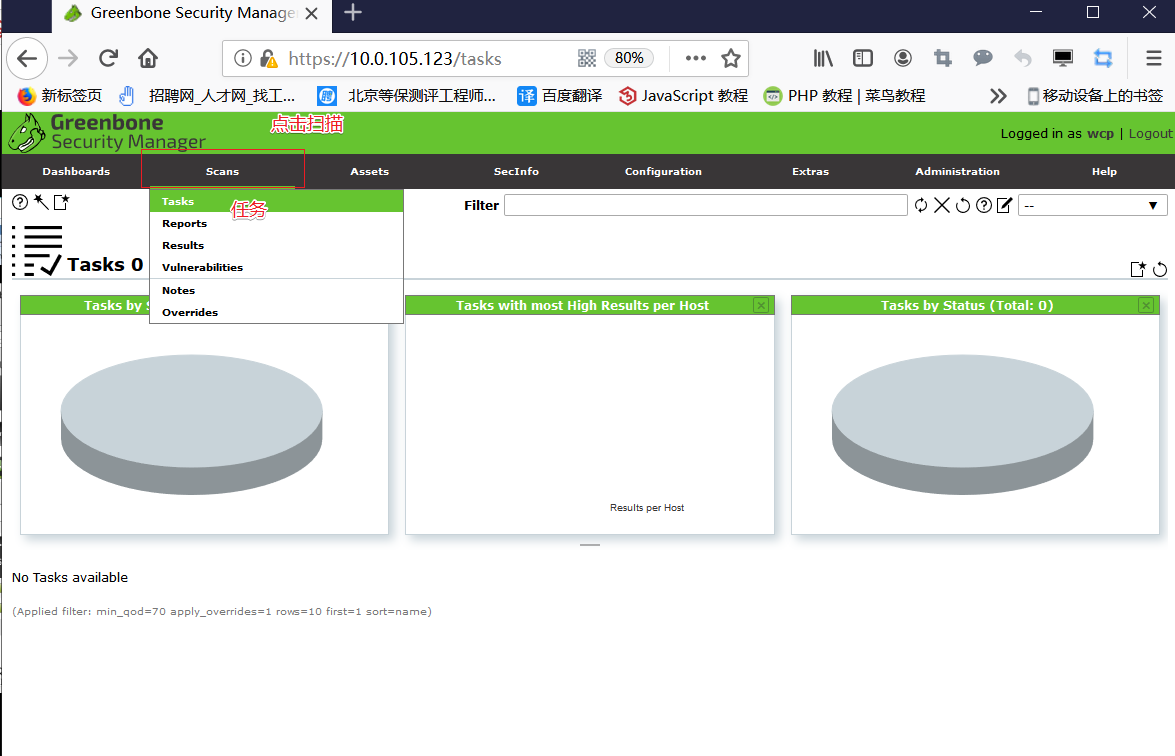This screenshot has width=1175, height=756.
Task: Open the 移动设备上的书签 folder
Action: click(1095, 96)
